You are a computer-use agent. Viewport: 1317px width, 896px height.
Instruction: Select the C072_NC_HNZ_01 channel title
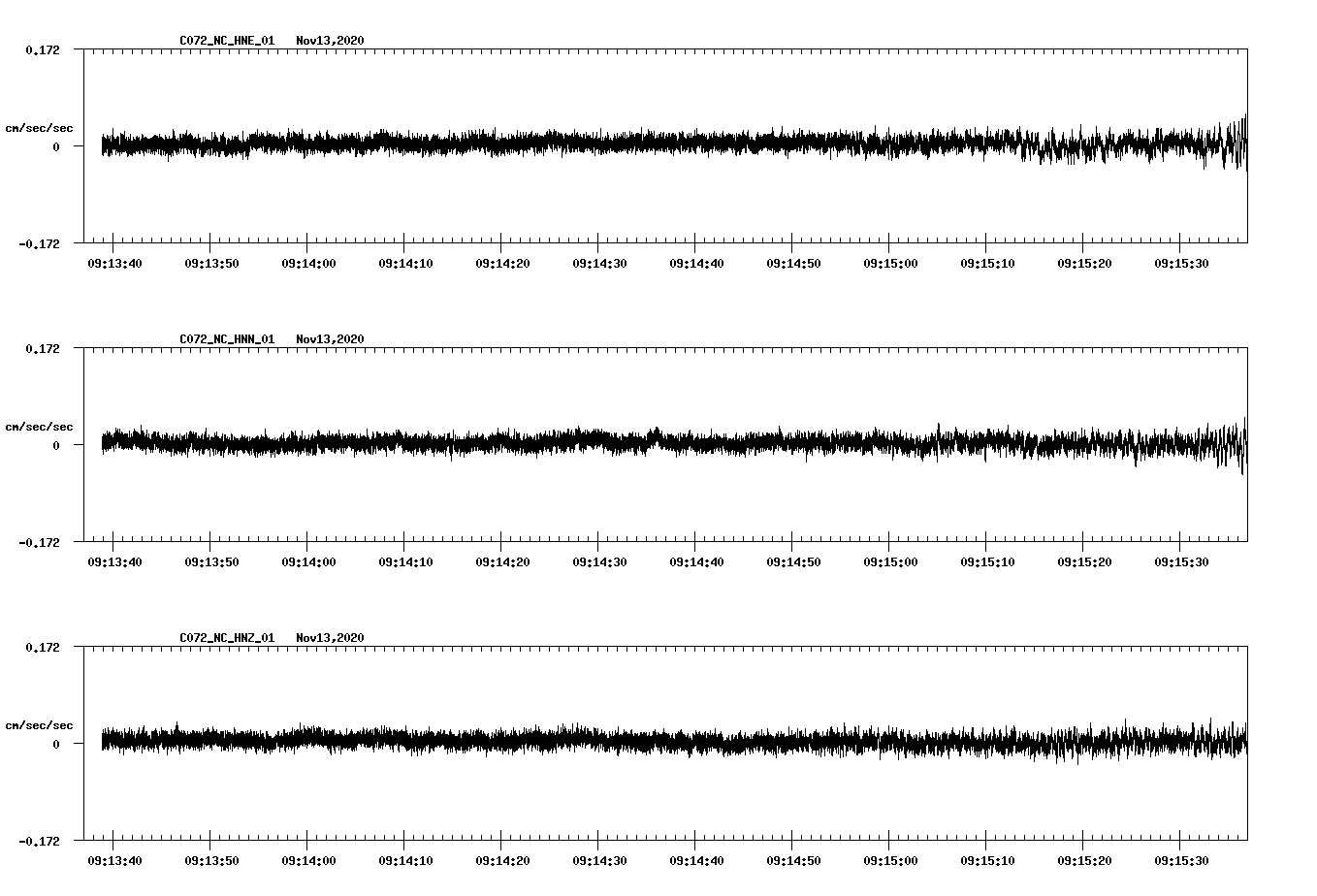225,638
